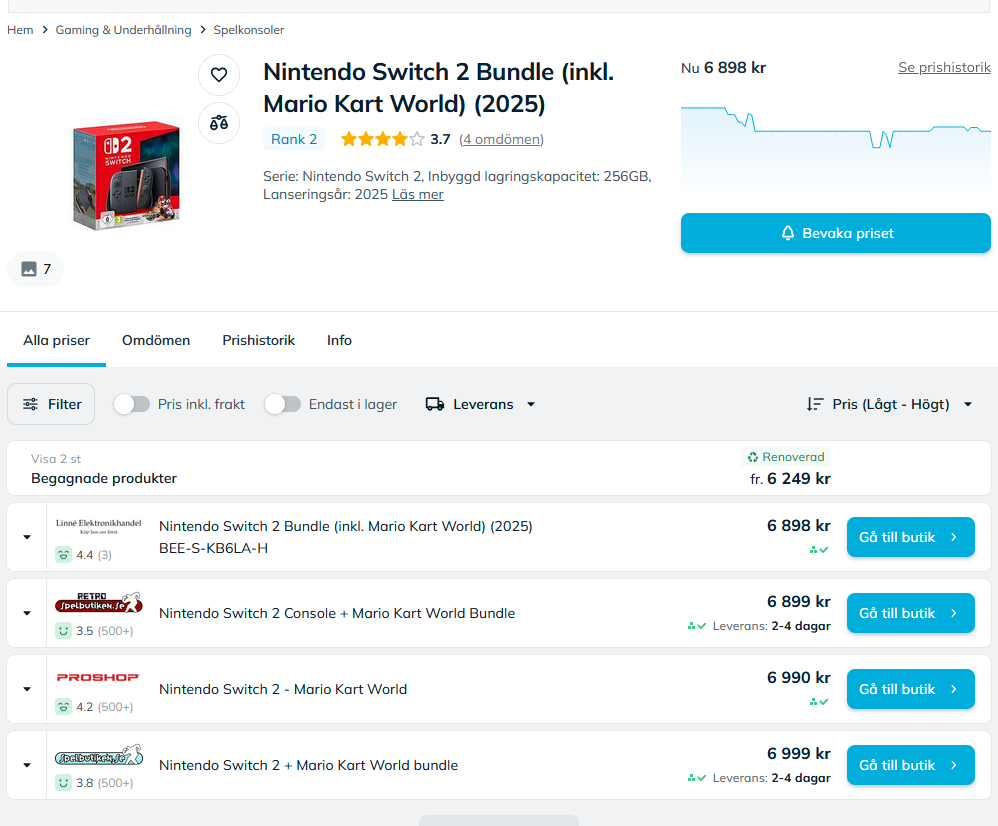Click the delivery truck icon

point(435,404)
